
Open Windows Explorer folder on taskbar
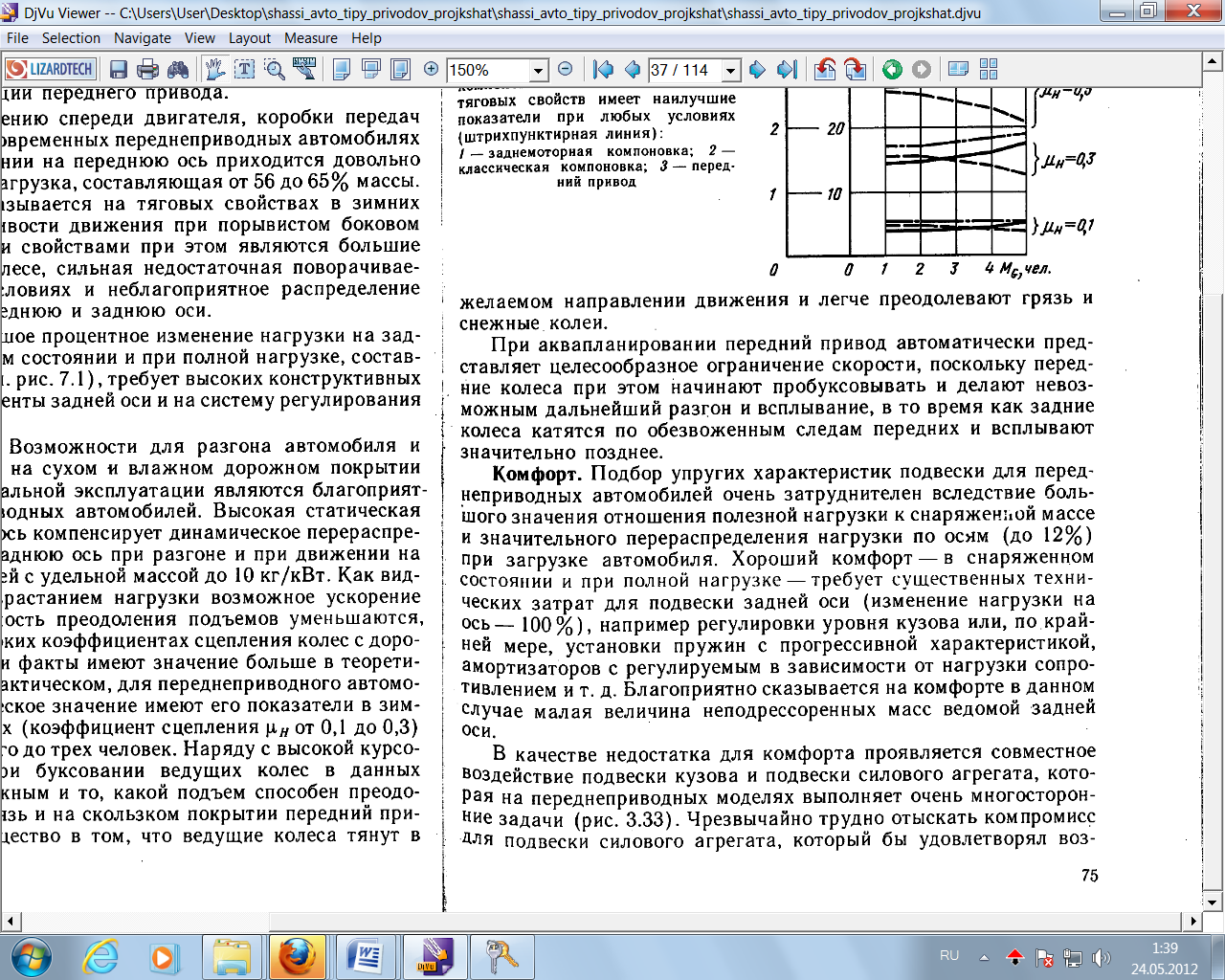(x=231, y=956)
